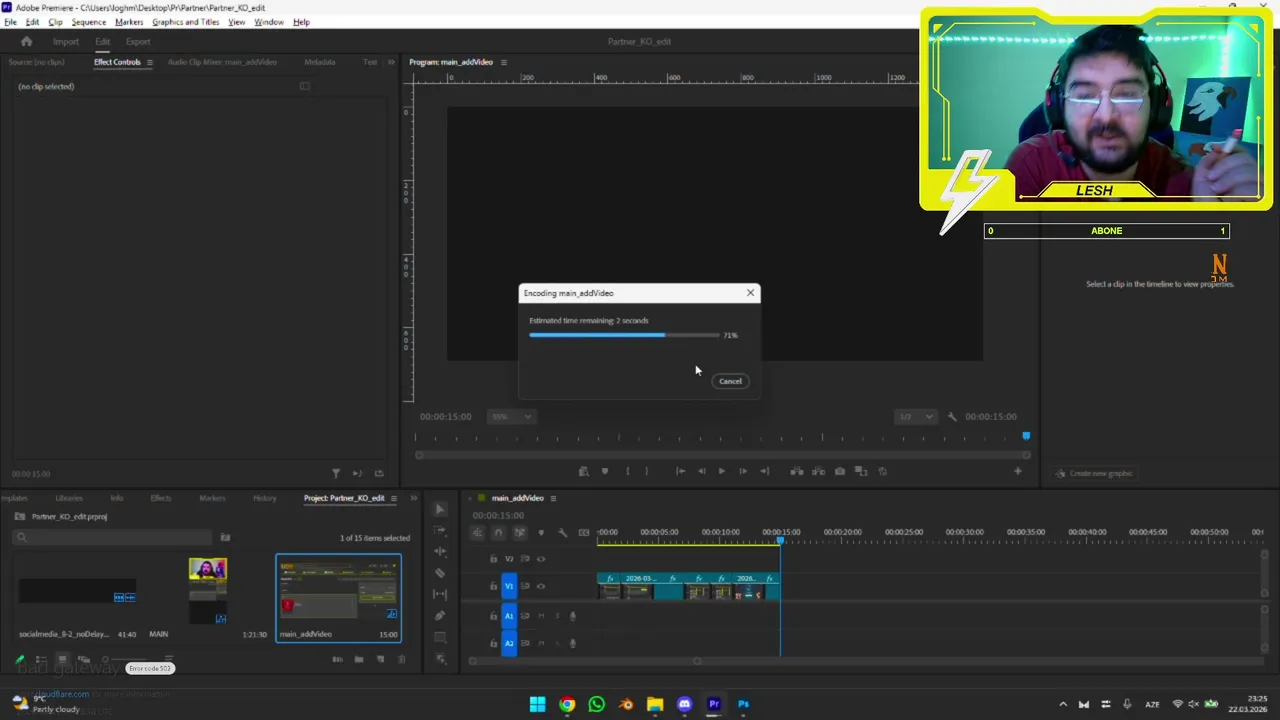Mute the A1 audio track
Screen dimensions: 1280x720
click(541, 616)
